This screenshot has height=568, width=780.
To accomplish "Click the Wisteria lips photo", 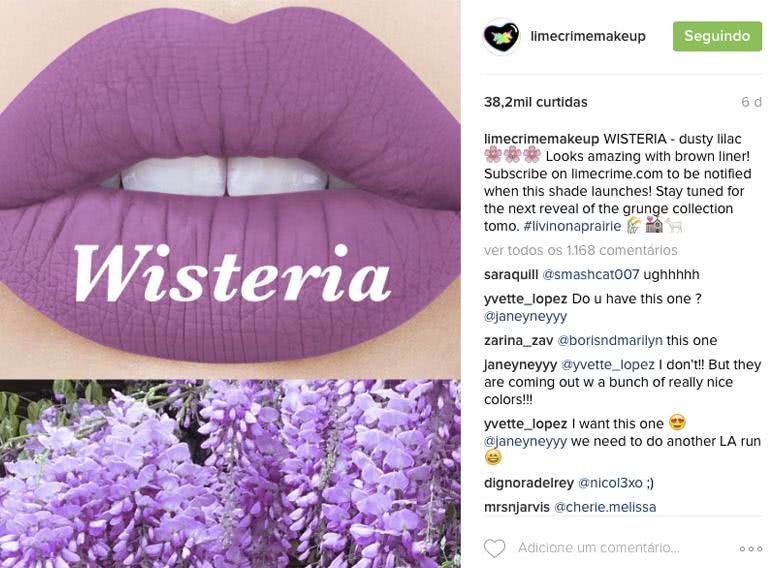I will (230, 189).
